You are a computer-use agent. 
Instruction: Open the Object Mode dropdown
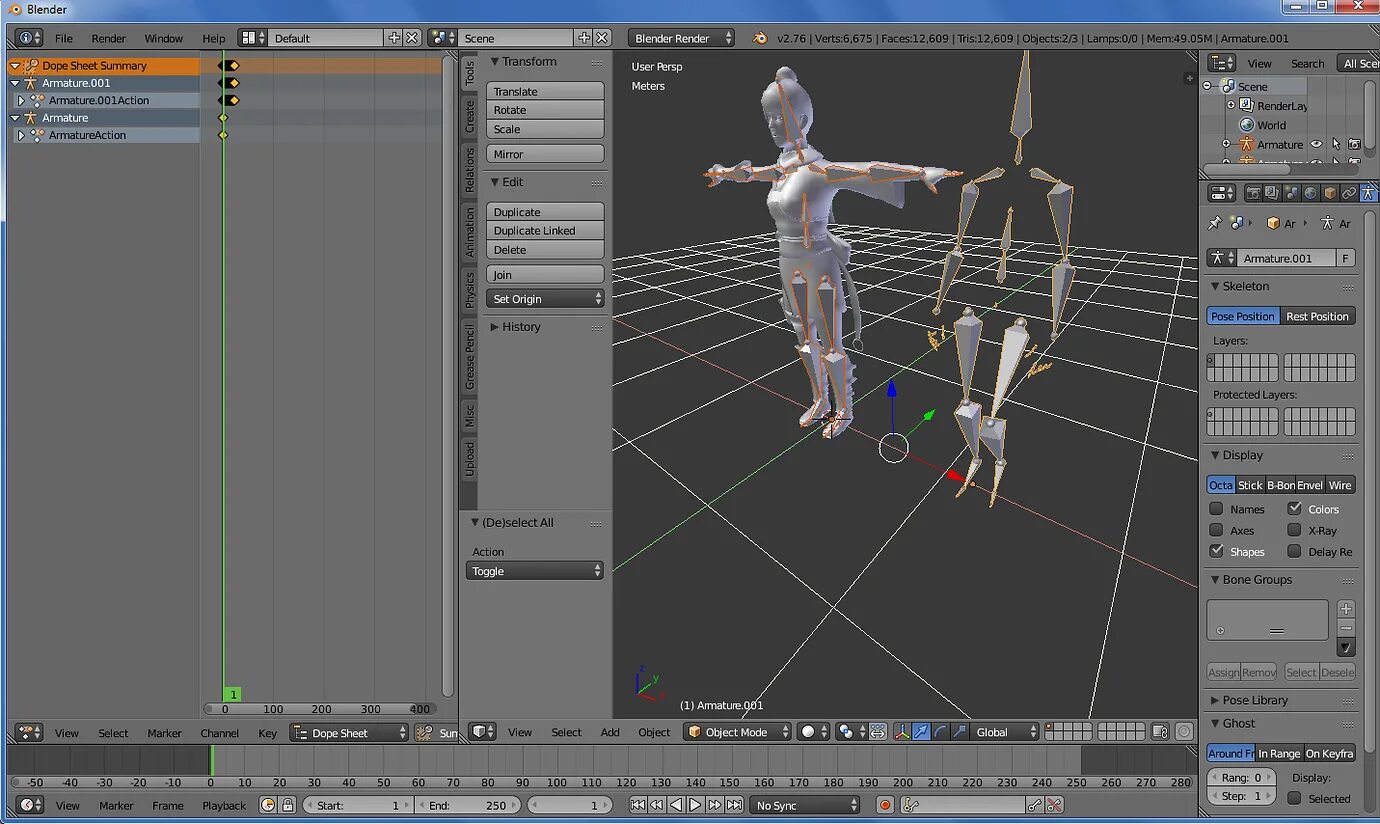(738, 732)
